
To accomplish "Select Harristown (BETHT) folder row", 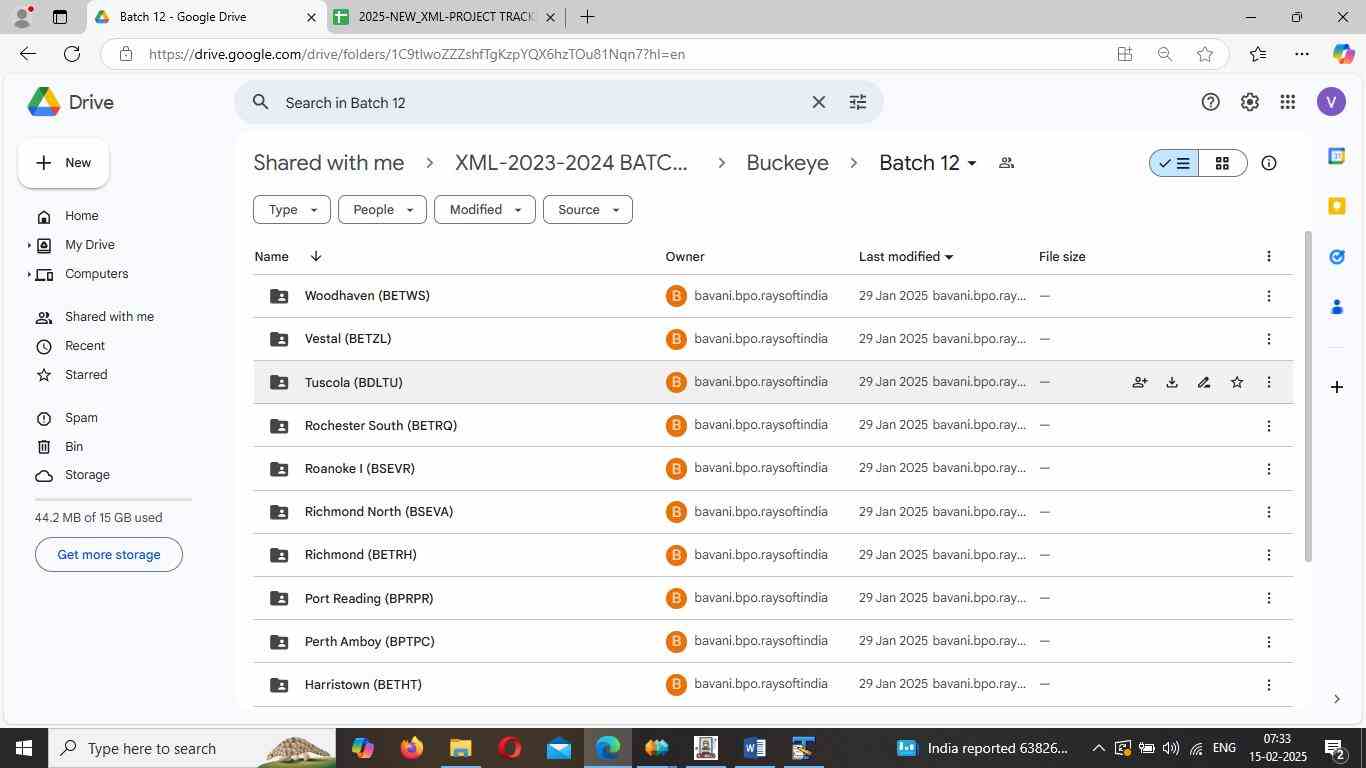I will 772,685.
